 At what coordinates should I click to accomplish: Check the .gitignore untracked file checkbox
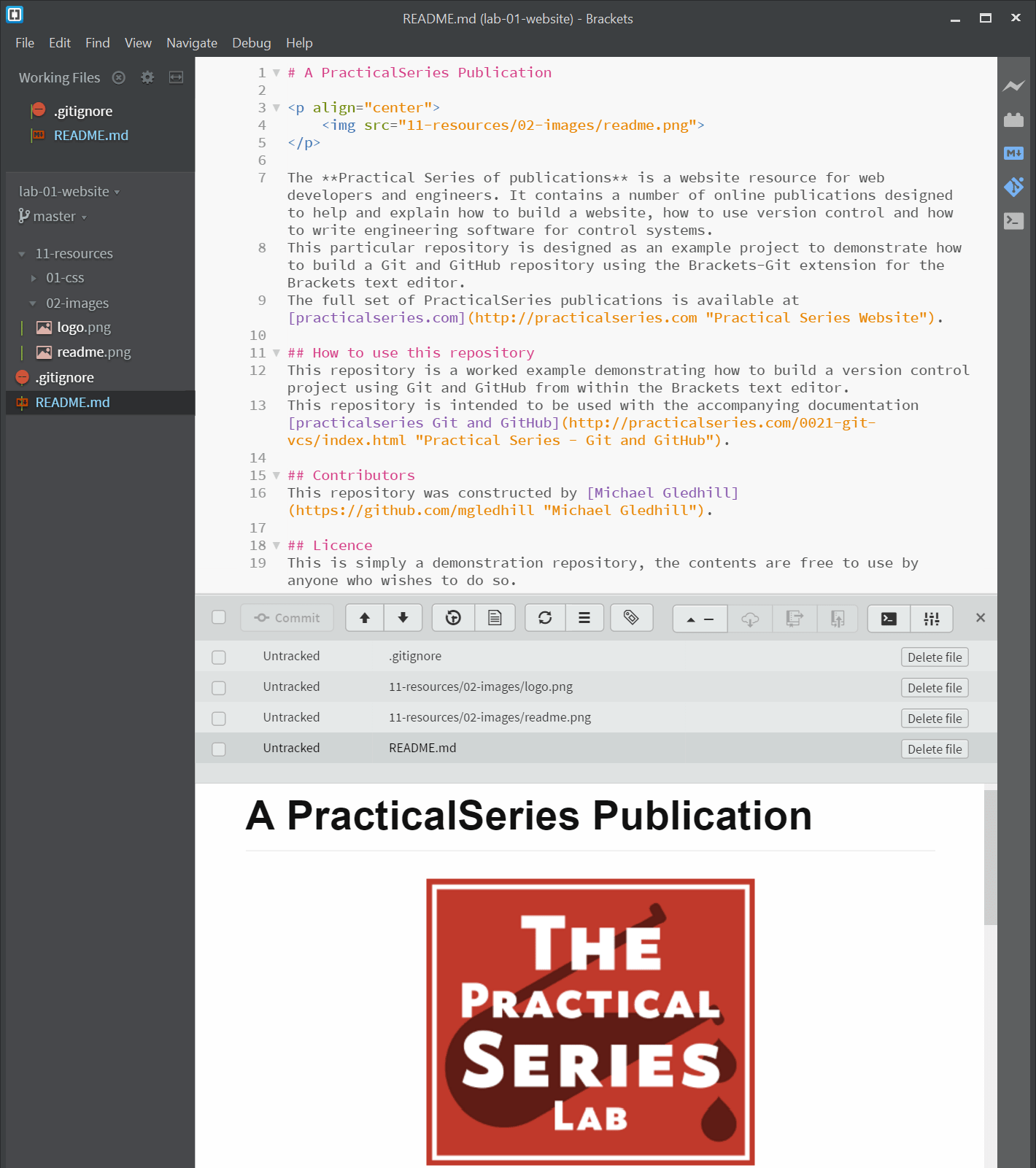219,657
